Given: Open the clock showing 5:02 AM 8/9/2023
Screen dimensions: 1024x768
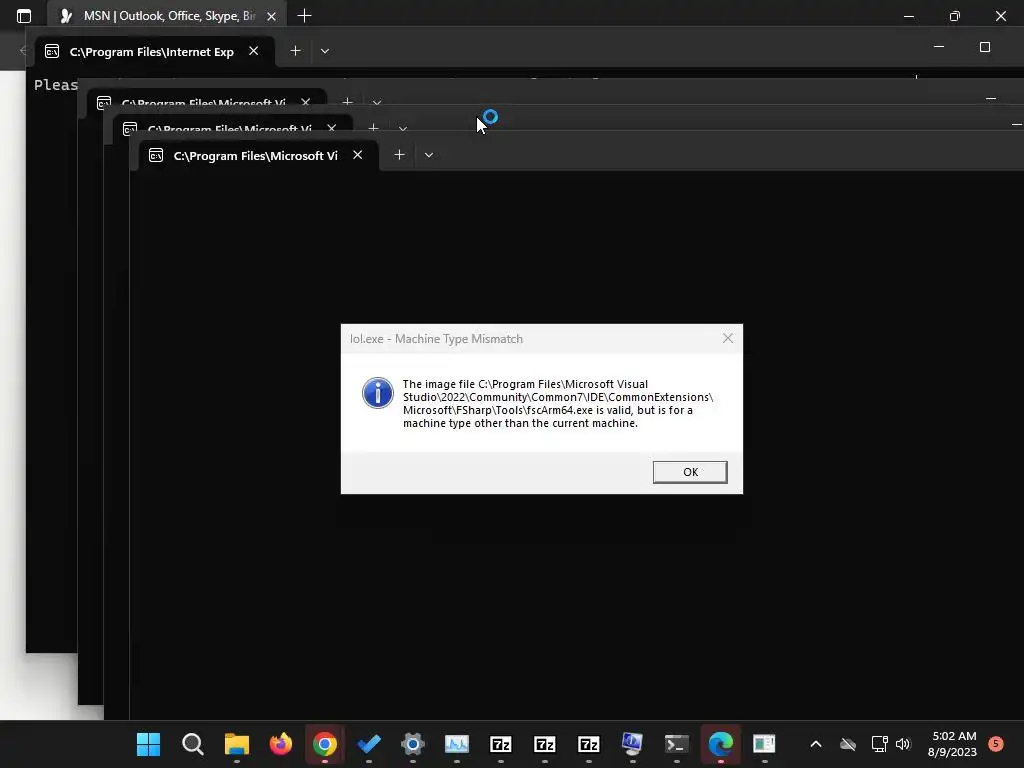Looking at the screenshot, I should tap(953, 744).
